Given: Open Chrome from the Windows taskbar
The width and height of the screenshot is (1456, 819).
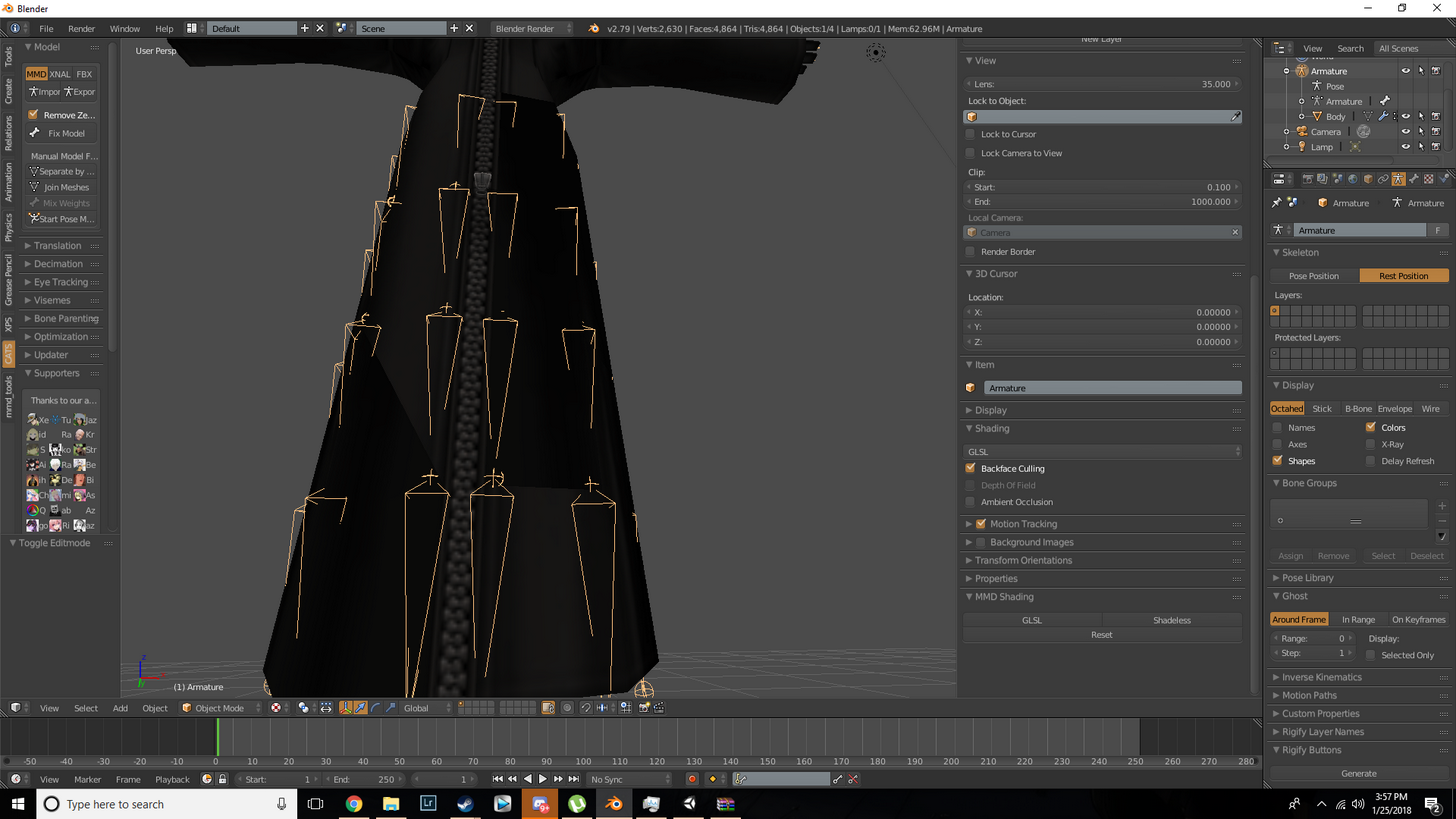Looking at the screenshot, I should pos(354,803).
